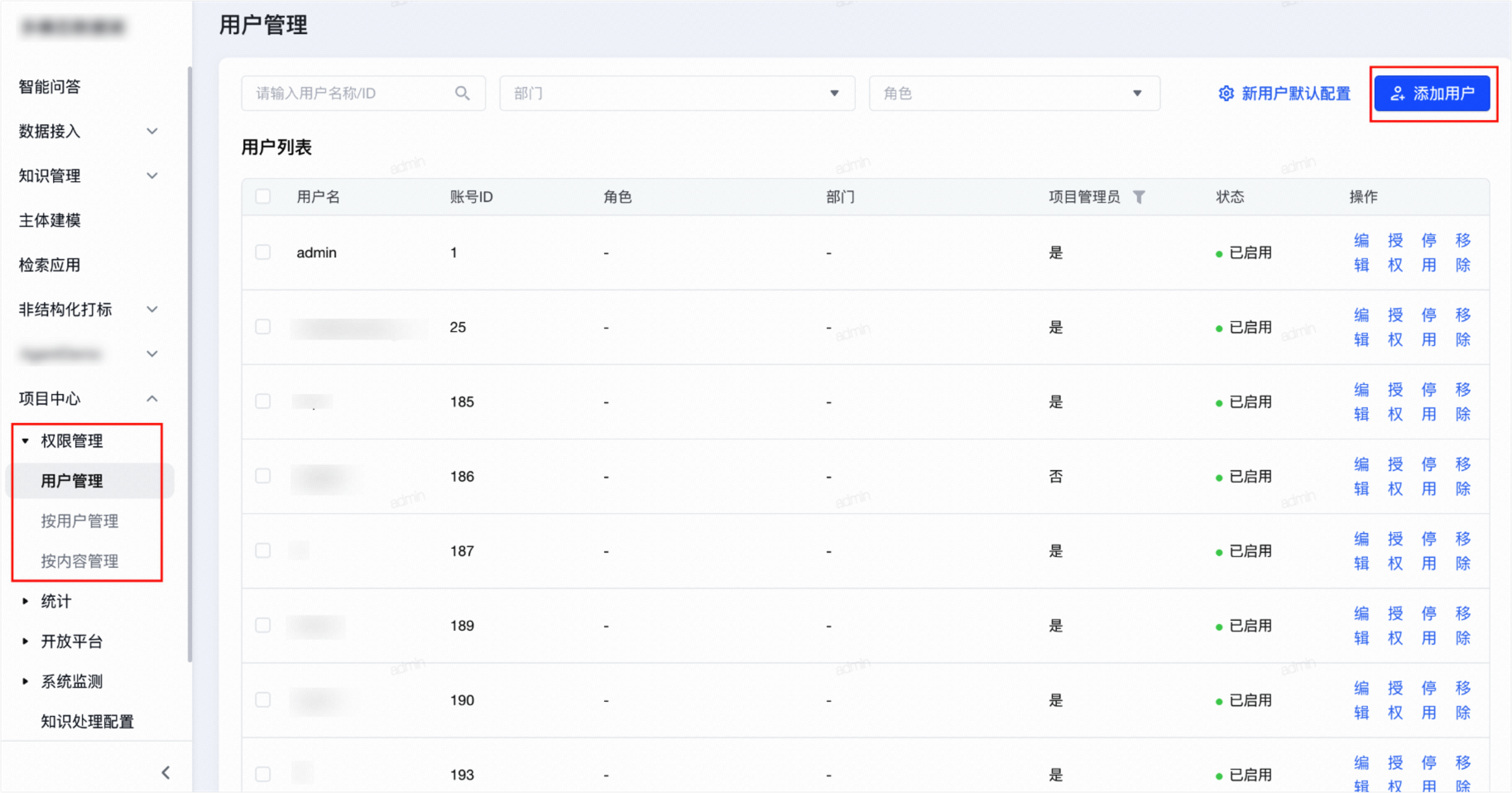Viewport: 1512px width, 793px height.
Task: Click 移除 for account ID 187
Action: [1463, 550]
